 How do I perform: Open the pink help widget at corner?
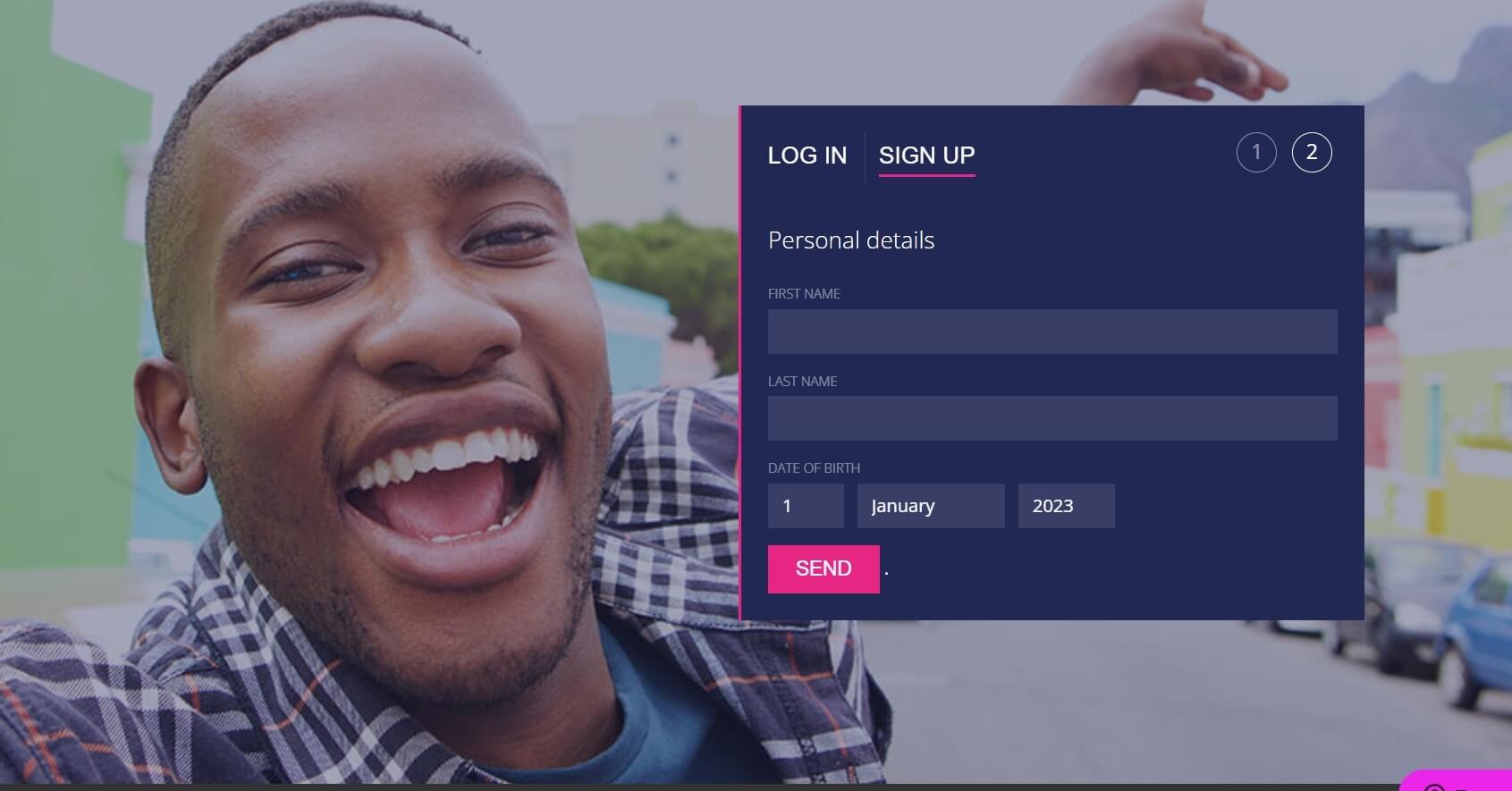[1456, 780]
